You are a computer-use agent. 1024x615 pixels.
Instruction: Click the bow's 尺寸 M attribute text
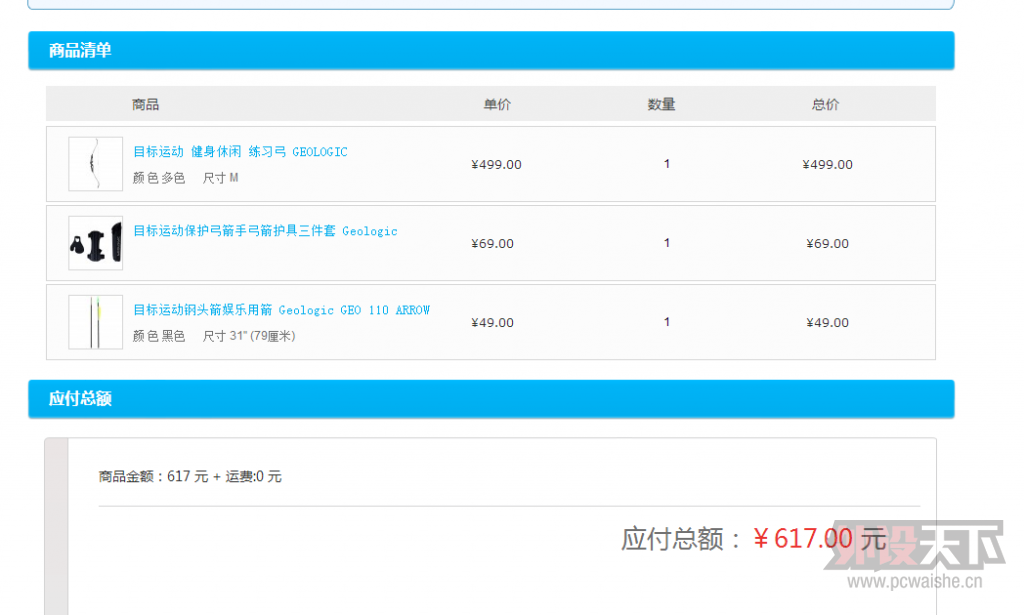(220, 178)
